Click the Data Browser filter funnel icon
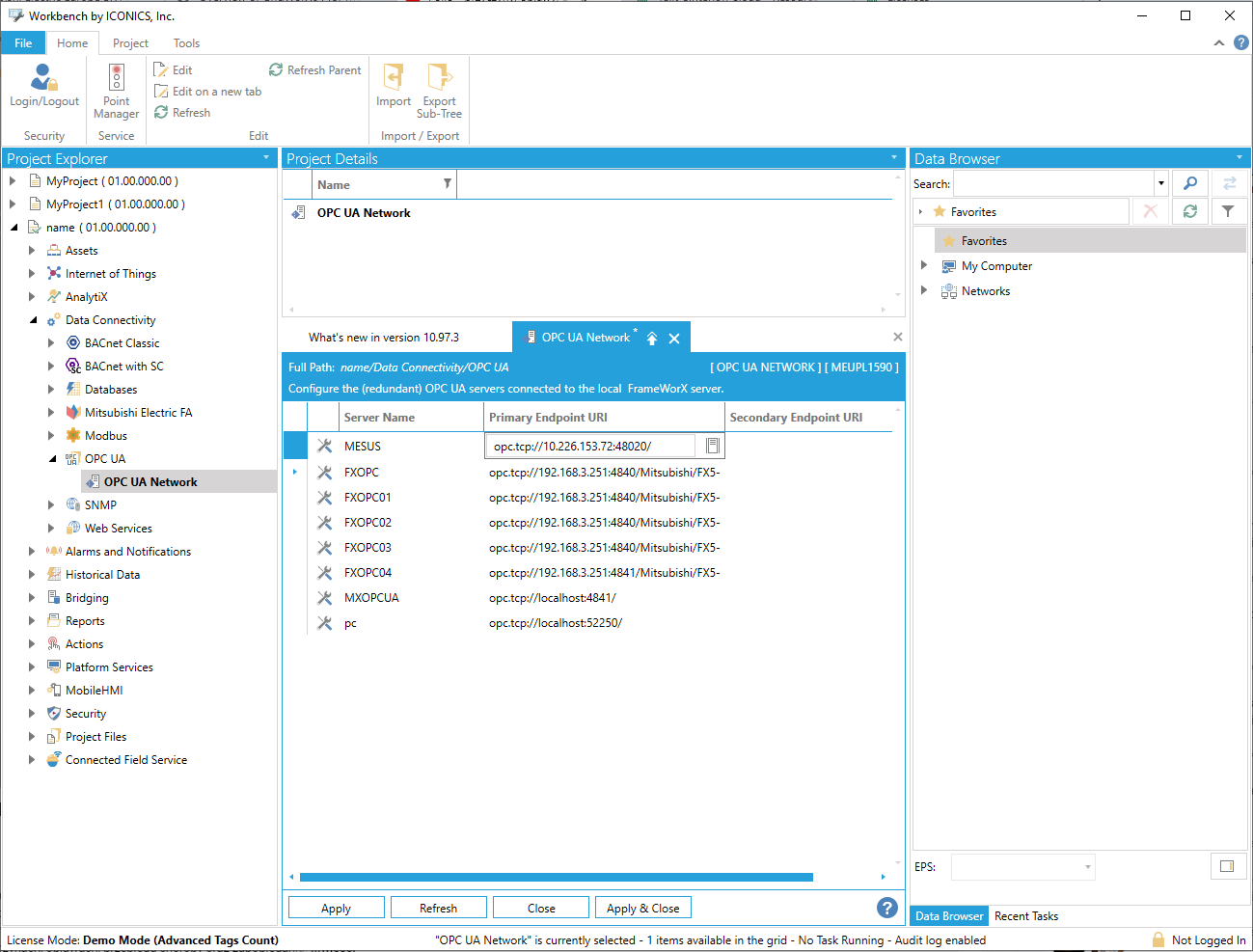1253x952 pixels. click(1227, 211)
